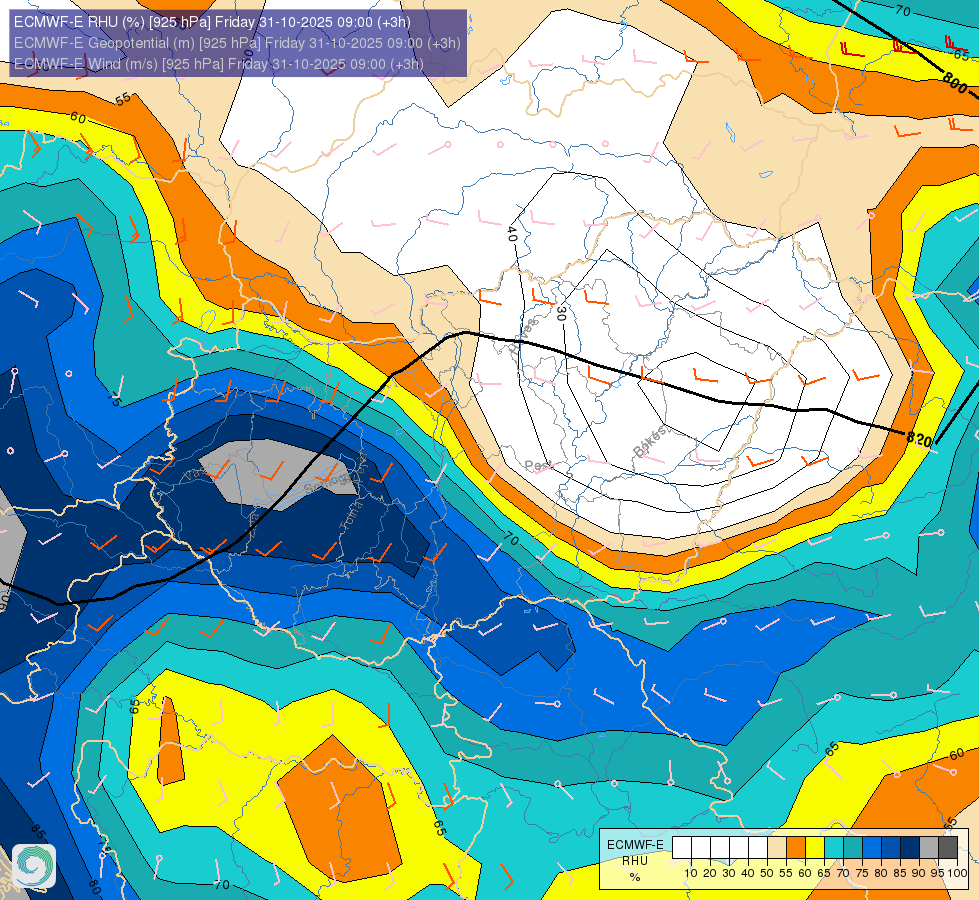979x900 pixels.
Task: Click the 85 humidity contour label
Action: pos(37,833)
